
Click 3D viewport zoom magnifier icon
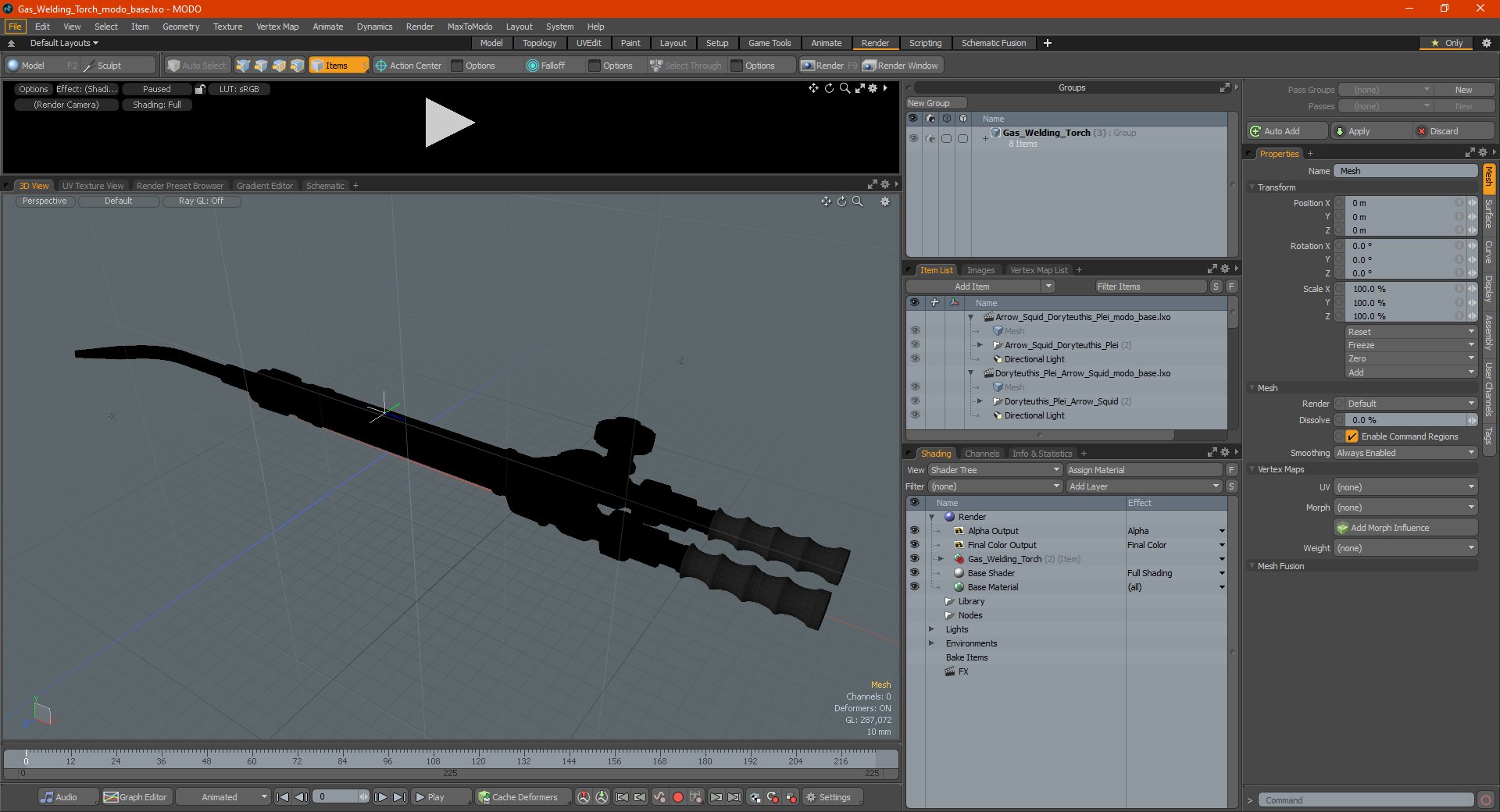click(858, 201)
